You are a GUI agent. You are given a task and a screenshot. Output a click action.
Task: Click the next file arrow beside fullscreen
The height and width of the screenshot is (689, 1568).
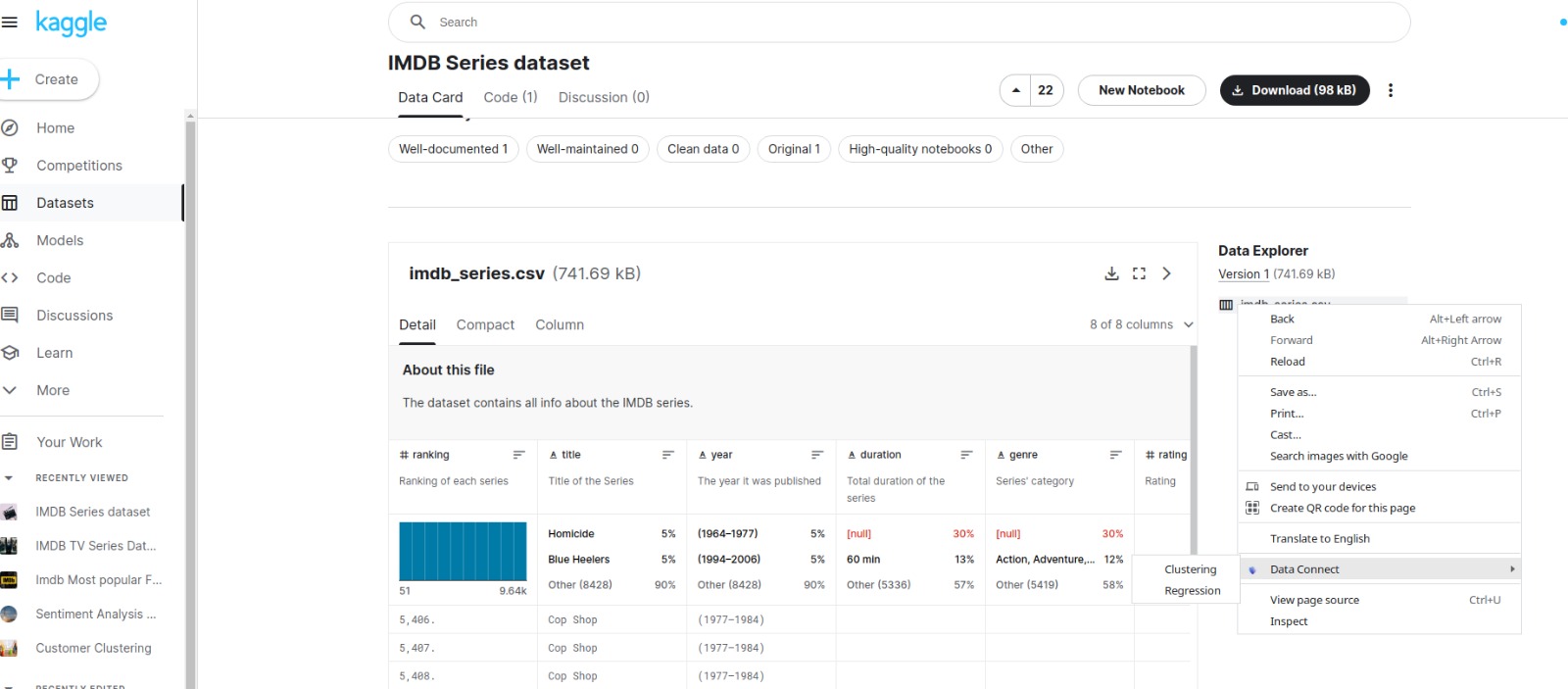click(1166, 273)
